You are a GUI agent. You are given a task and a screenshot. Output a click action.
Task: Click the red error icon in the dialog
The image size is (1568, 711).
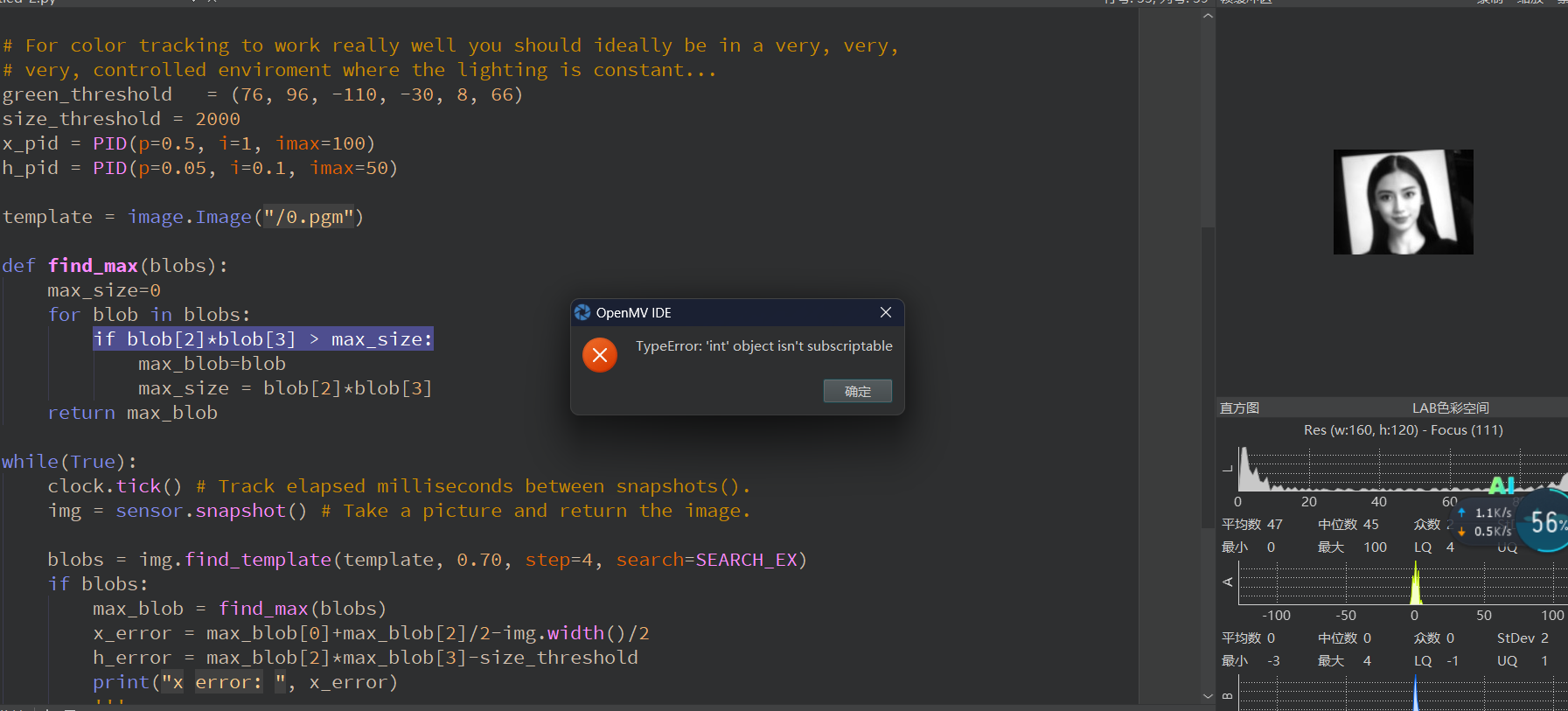coord(600,355)
